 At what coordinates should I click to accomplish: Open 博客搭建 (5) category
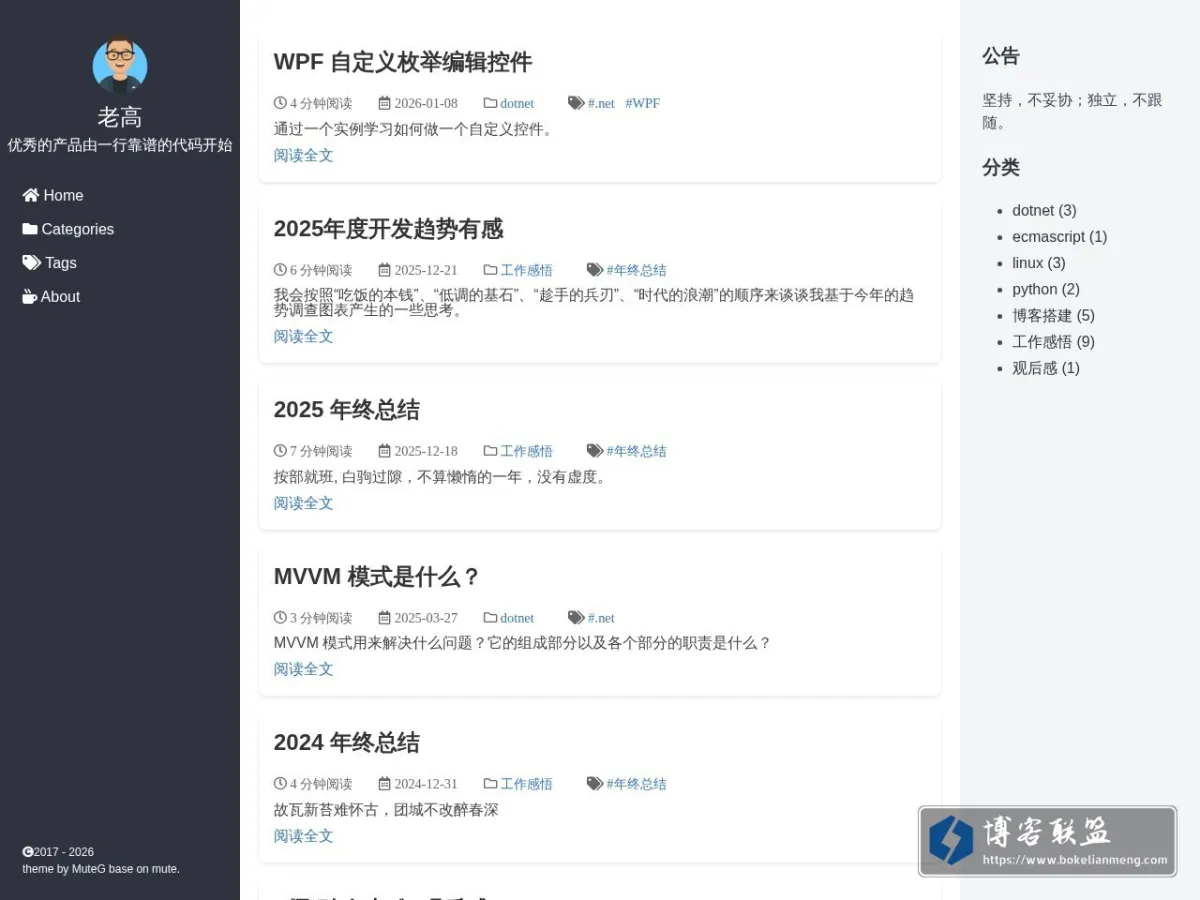pyautogui.click(x=1053, y=316)
